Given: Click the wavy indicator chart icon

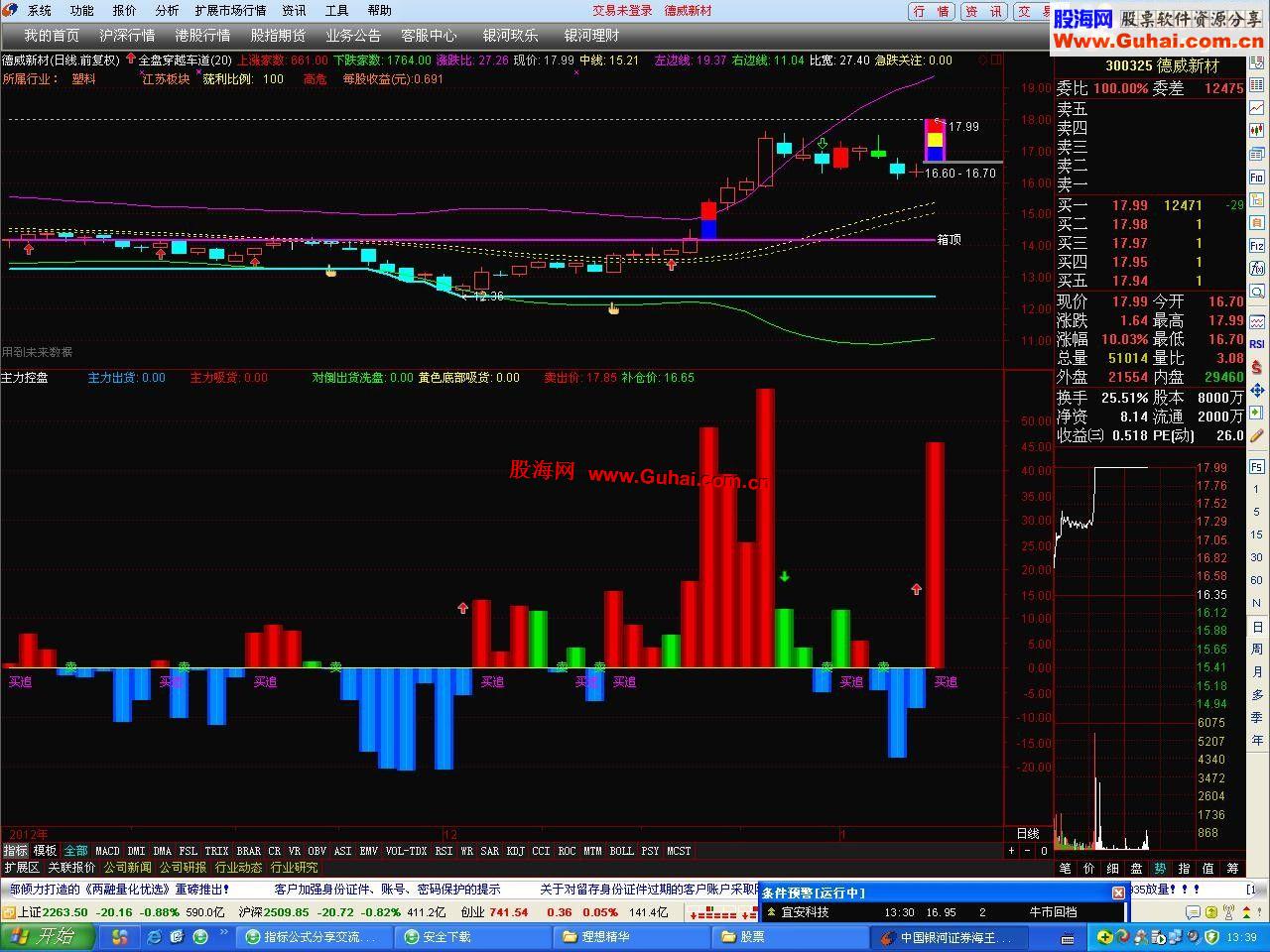Looking at the screenshot, I should pyautogui.click(x=1257, y=322).
